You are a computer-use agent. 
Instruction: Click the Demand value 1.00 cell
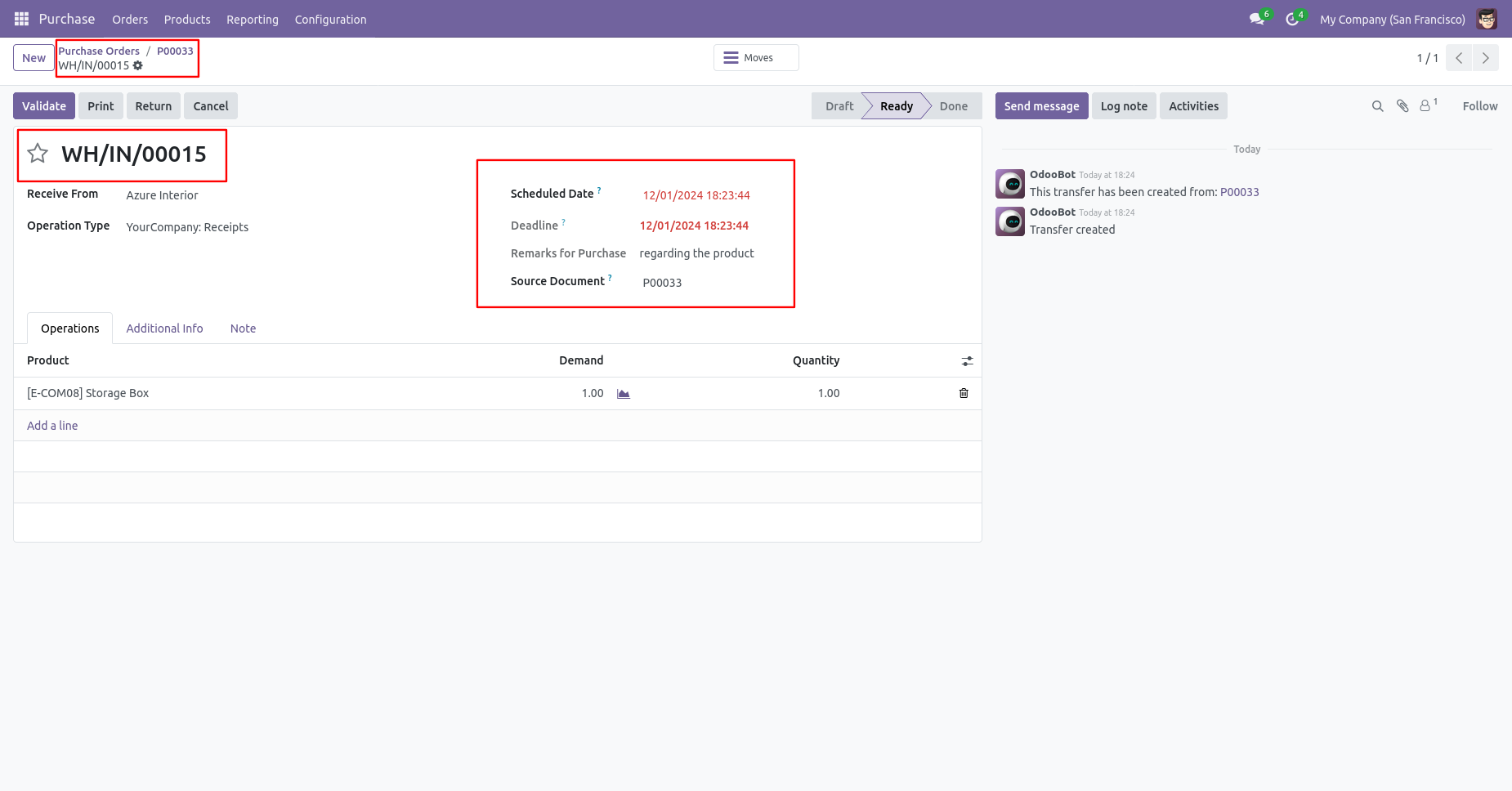[593, 393]
